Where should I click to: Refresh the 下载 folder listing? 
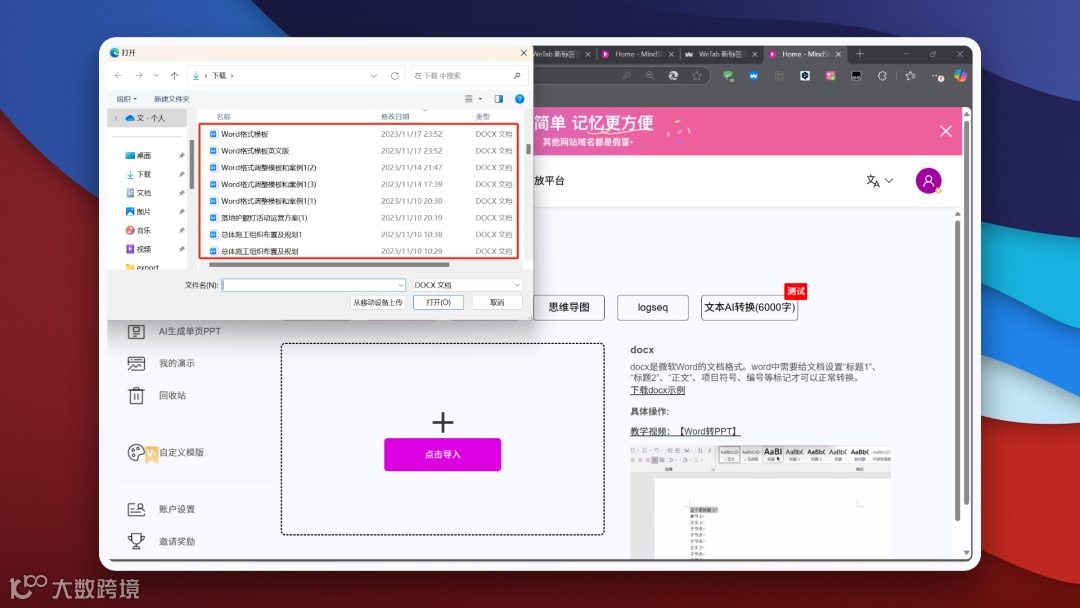[395, 76]
